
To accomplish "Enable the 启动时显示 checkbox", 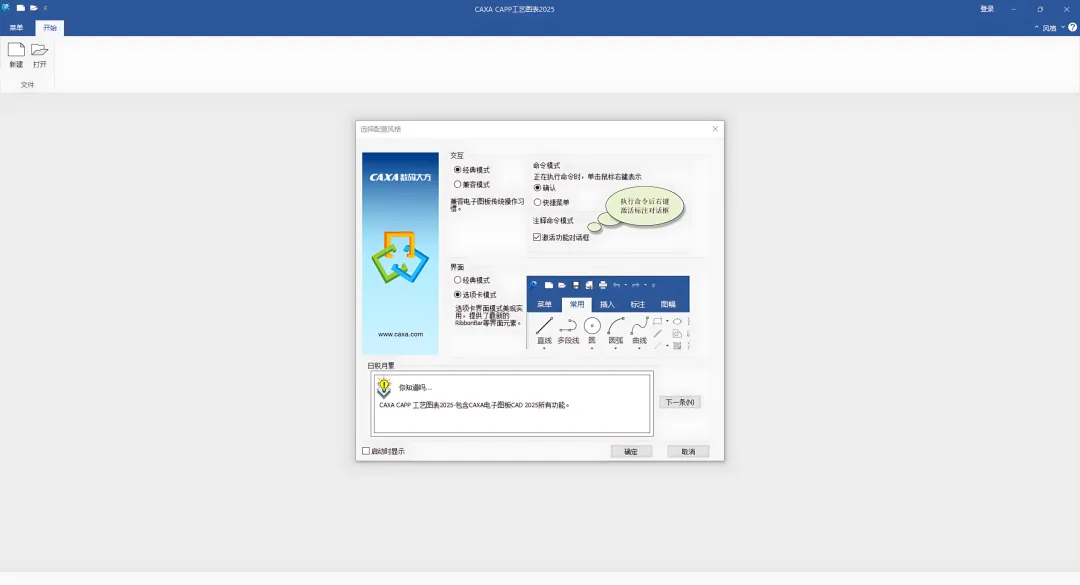I will point(384,451).
